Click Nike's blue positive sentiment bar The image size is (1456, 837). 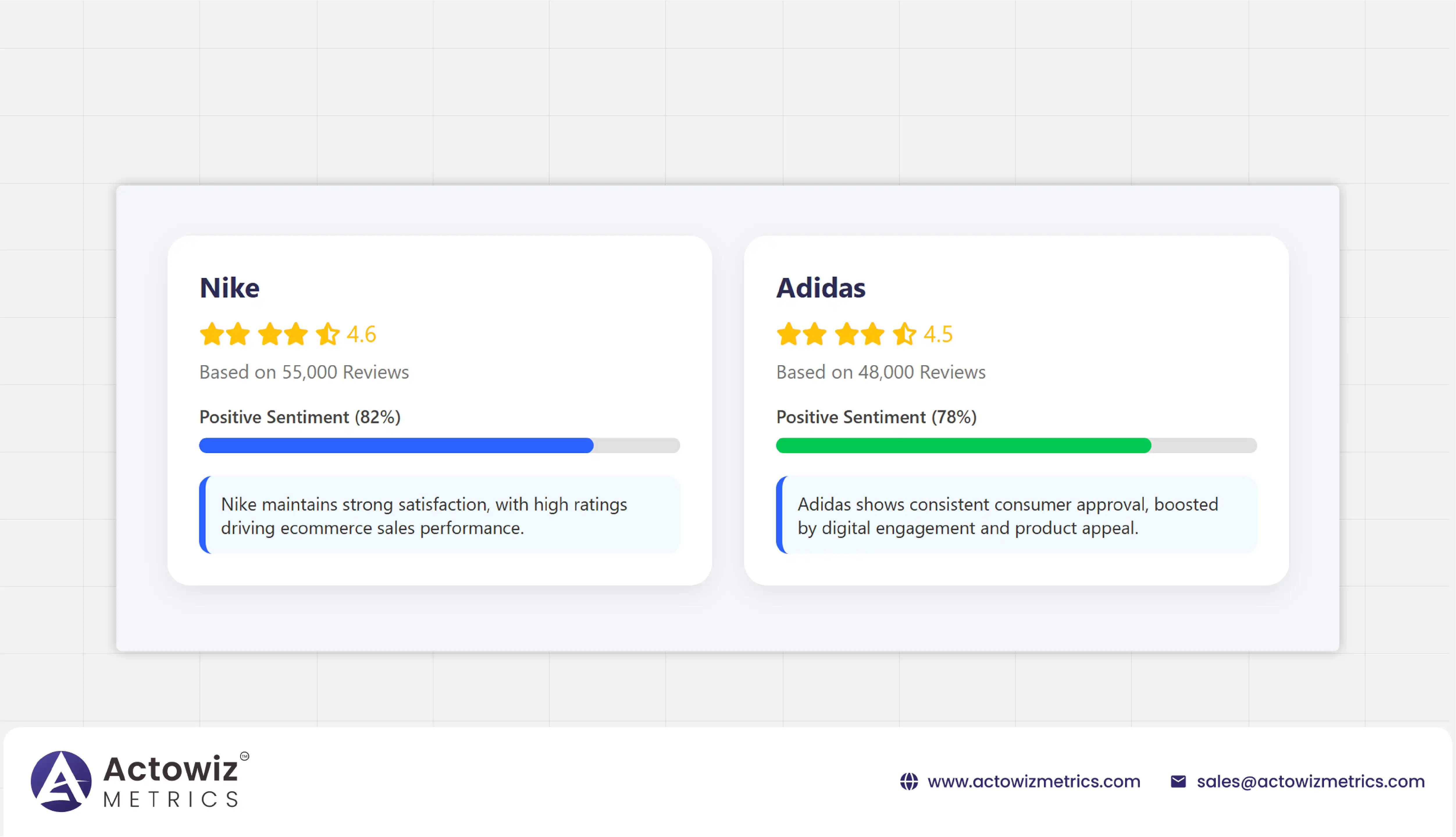click(x=396, y=445)
